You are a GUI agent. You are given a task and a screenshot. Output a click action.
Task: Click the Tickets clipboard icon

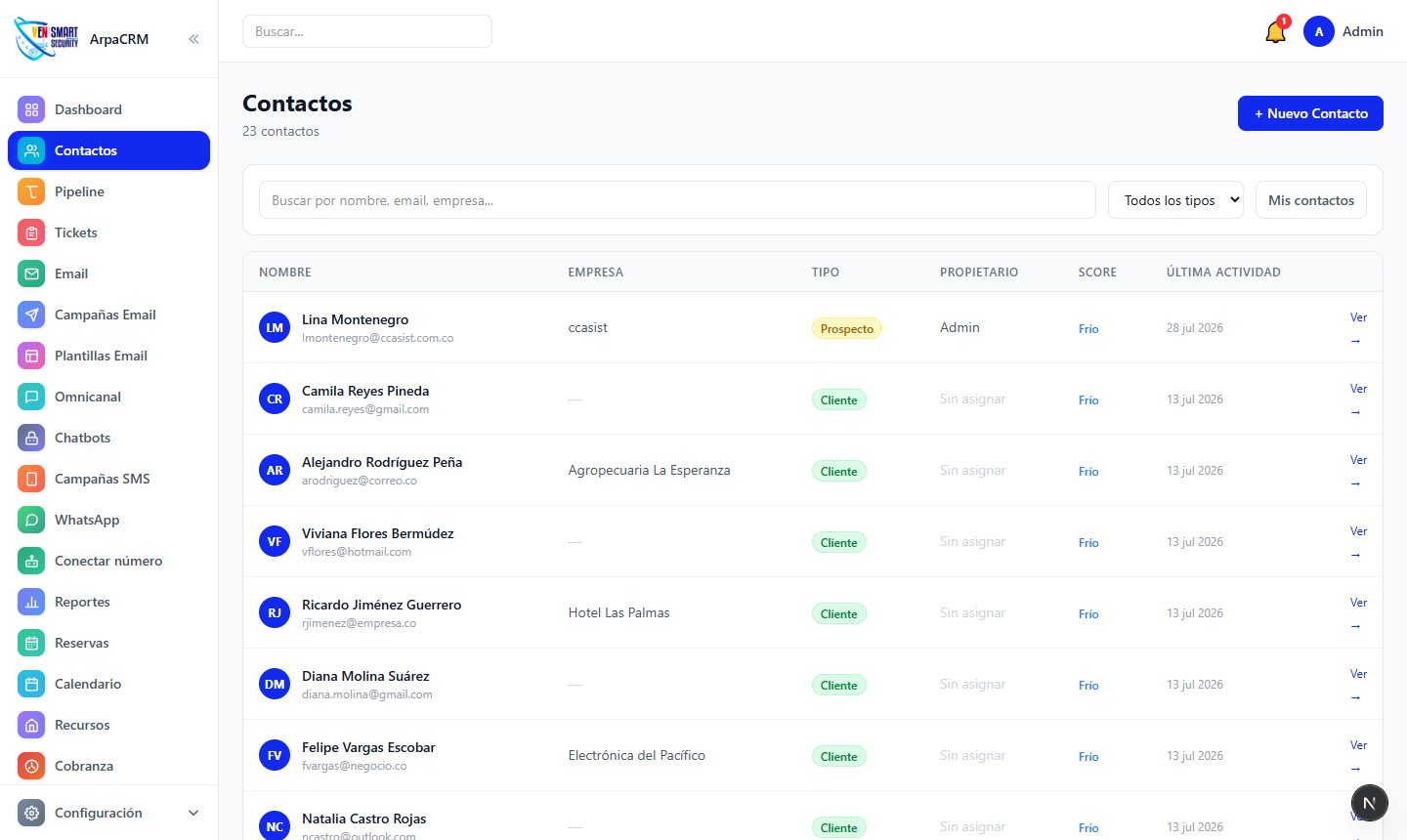coord(31,232)
